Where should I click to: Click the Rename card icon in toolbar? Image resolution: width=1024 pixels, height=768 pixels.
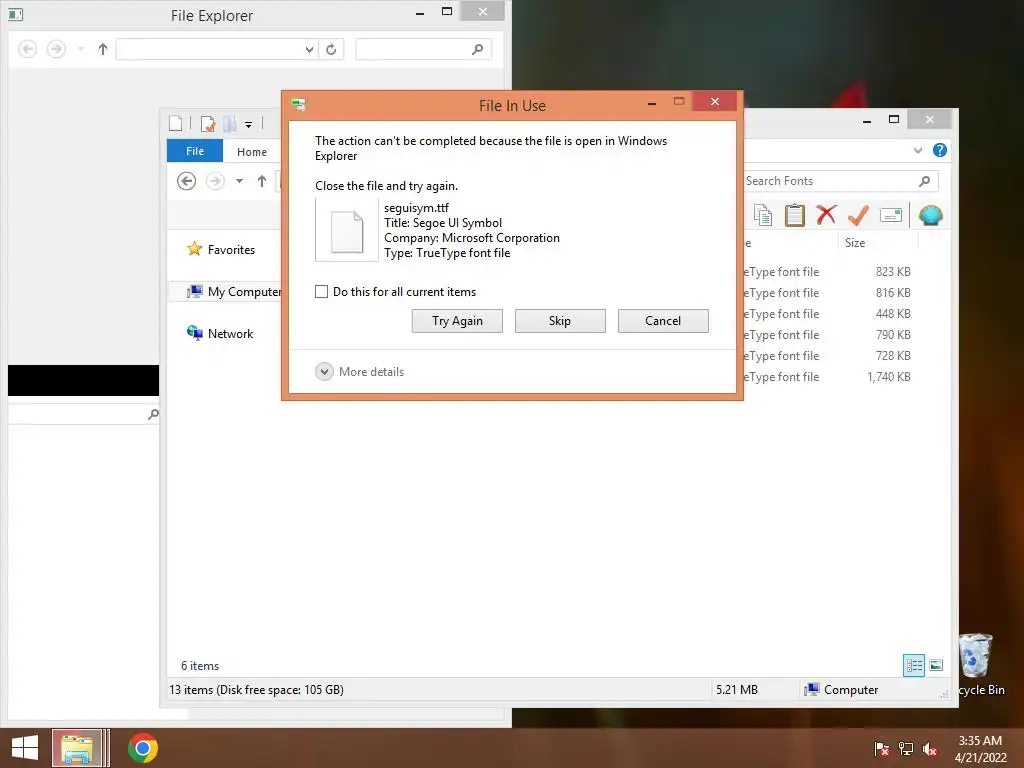[890, 215]
